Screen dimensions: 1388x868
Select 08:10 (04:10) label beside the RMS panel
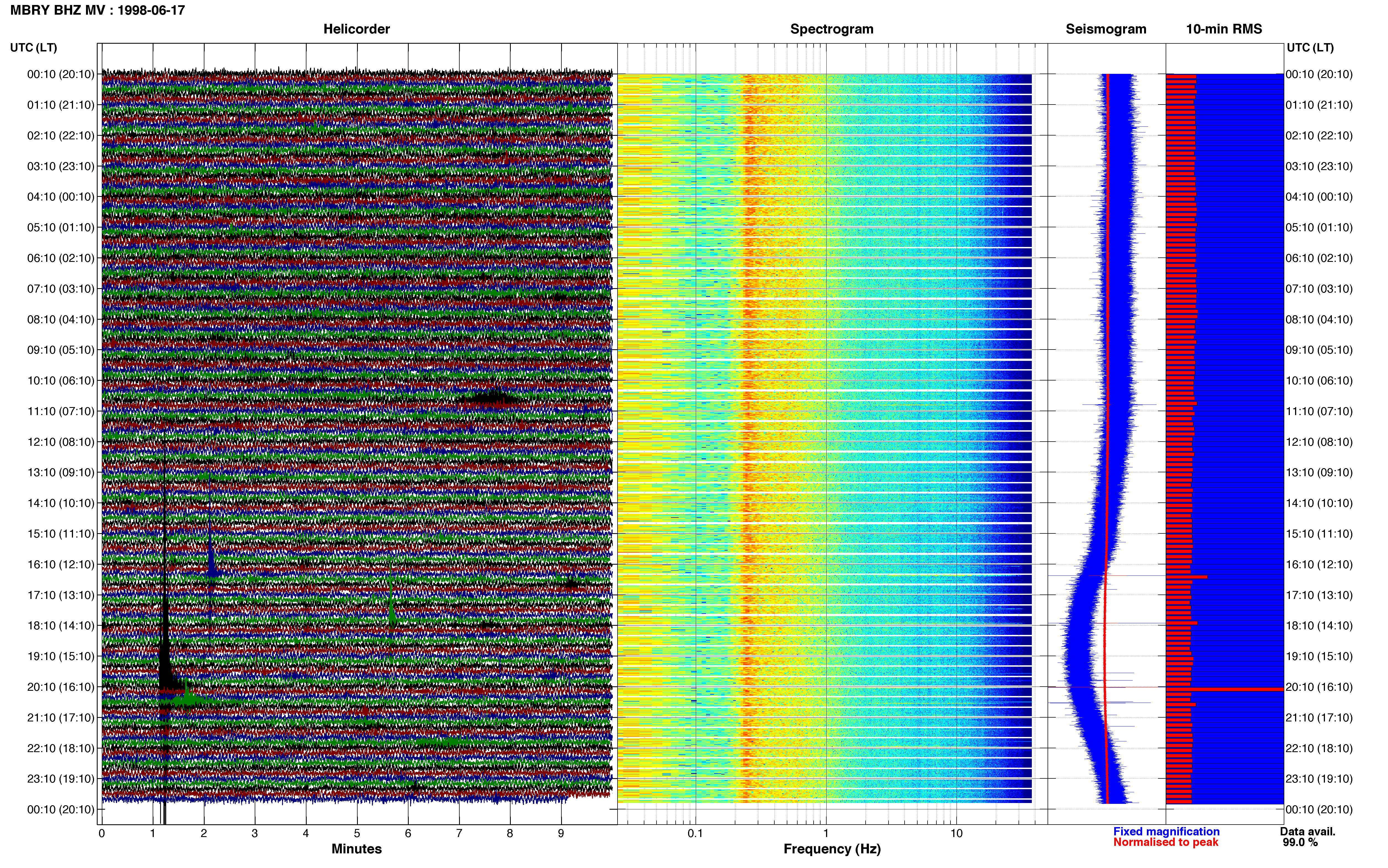click(x=1319, y=319)
